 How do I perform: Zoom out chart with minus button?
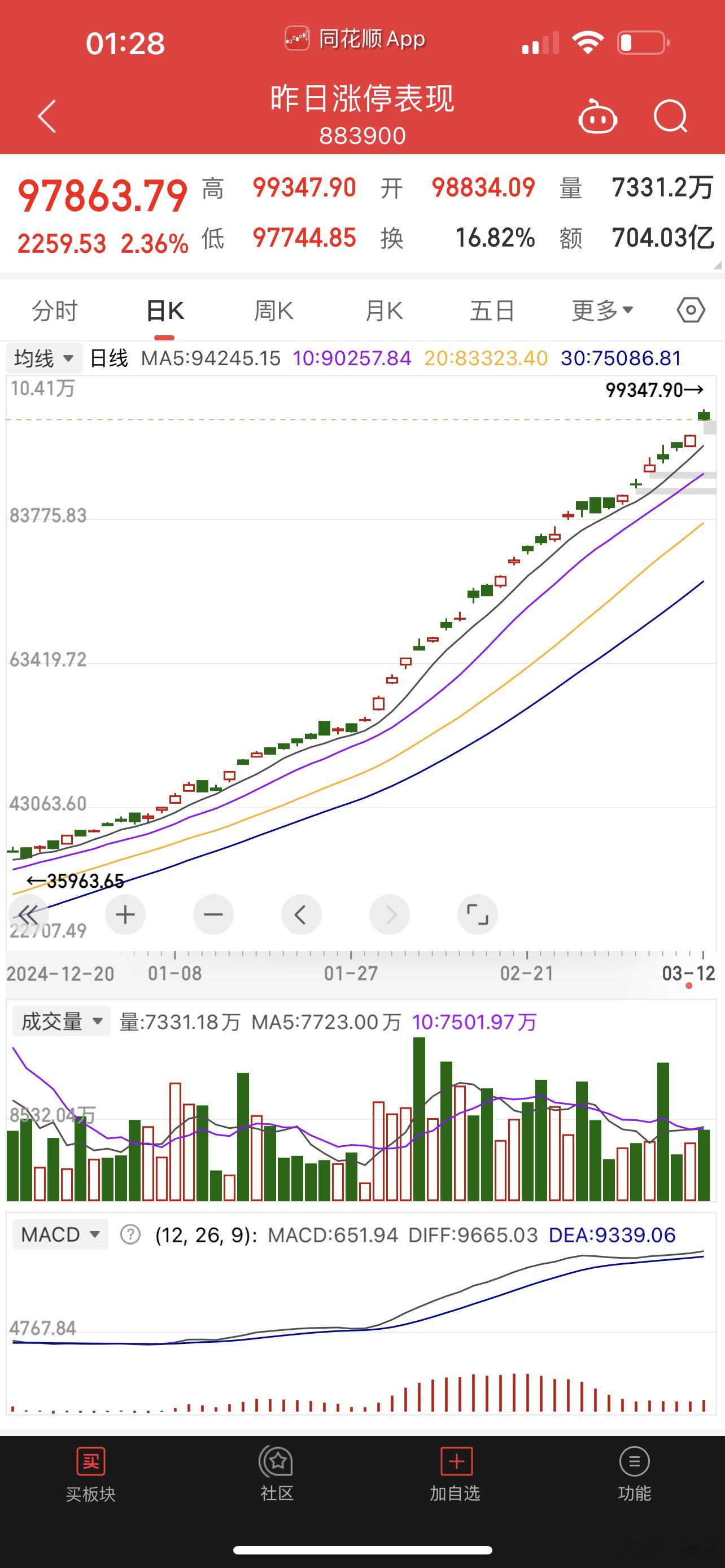click(213, 914)
